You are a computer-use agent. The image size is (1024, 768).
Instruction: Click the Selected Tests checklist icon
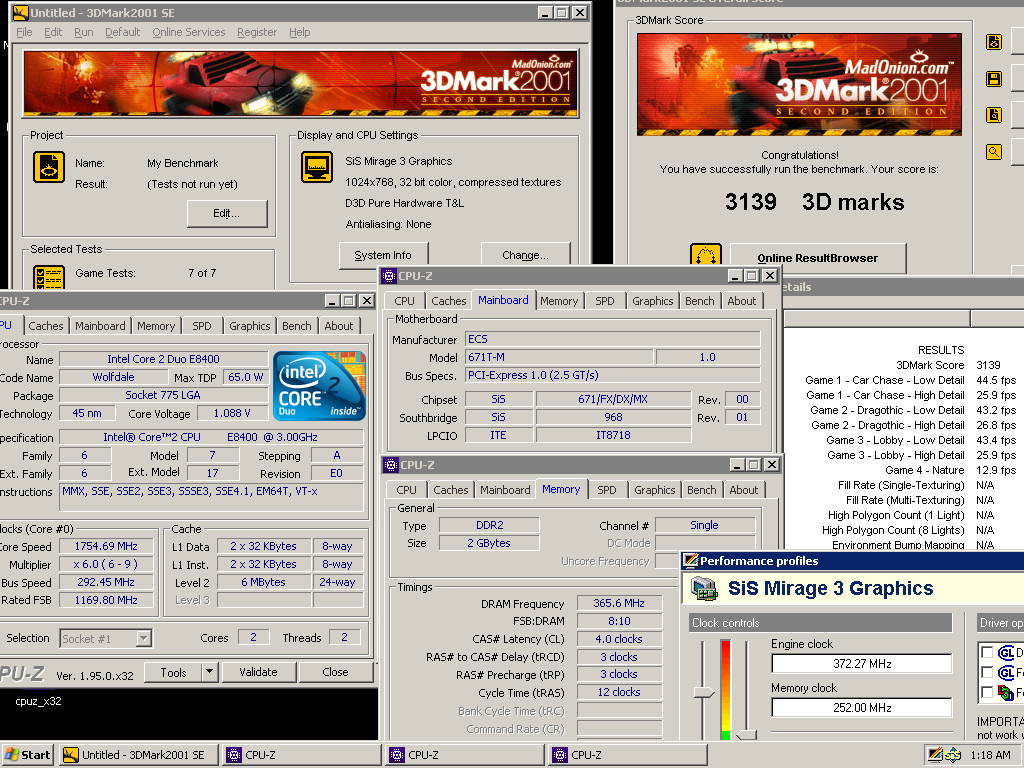[49, 278]
